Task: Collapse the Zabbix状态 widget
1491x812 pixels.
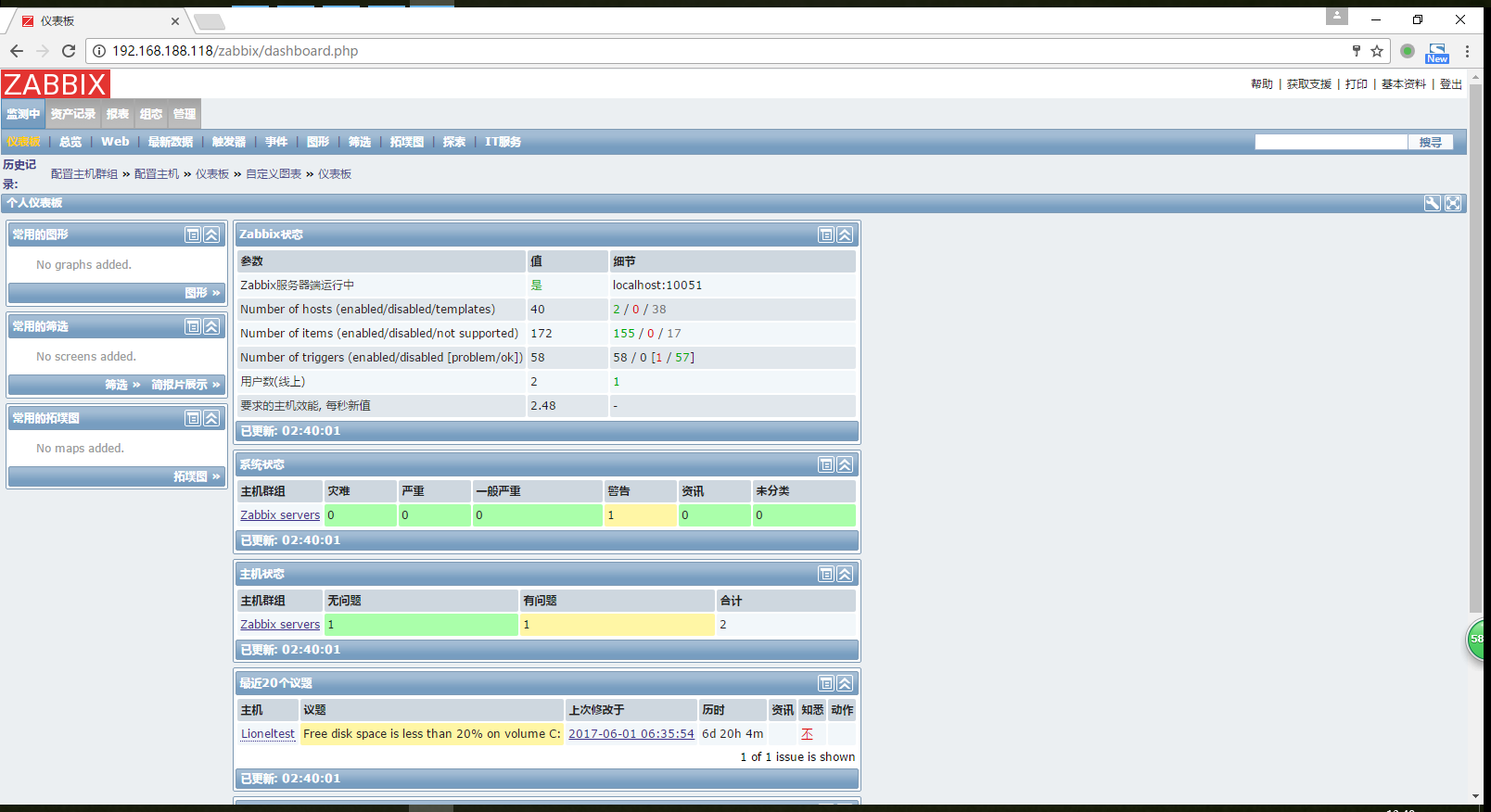Action: (x=845, y=235)
